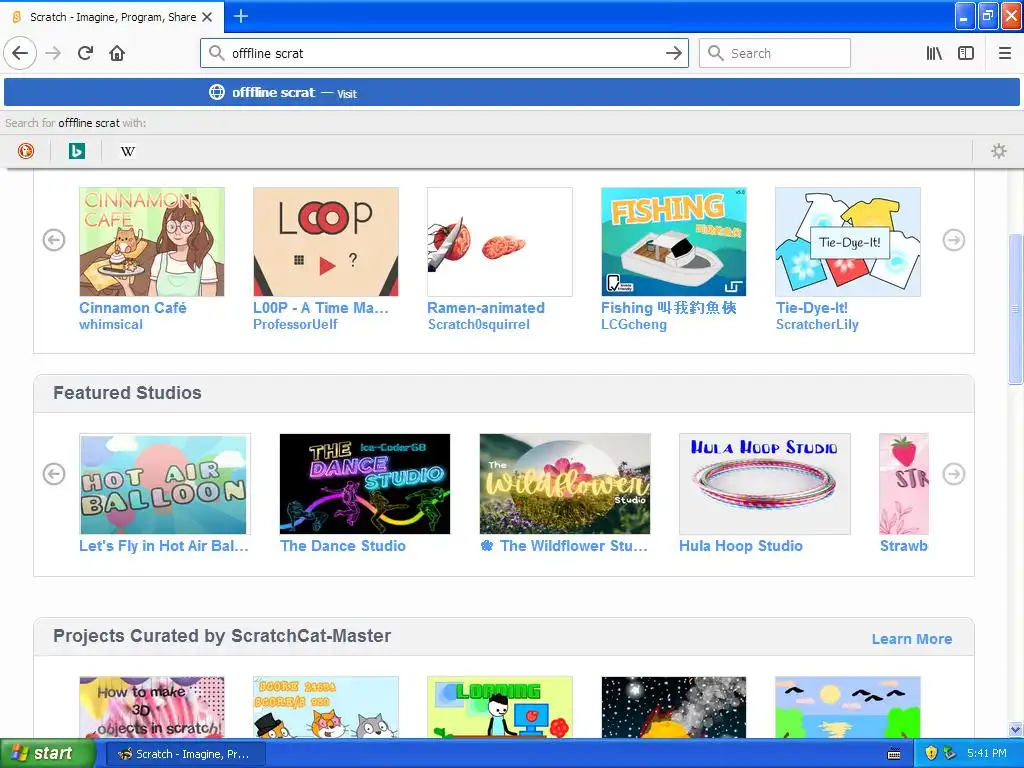The image size is (1024, 768).
Task: Click the Learn More link
Action: point(912,639)
